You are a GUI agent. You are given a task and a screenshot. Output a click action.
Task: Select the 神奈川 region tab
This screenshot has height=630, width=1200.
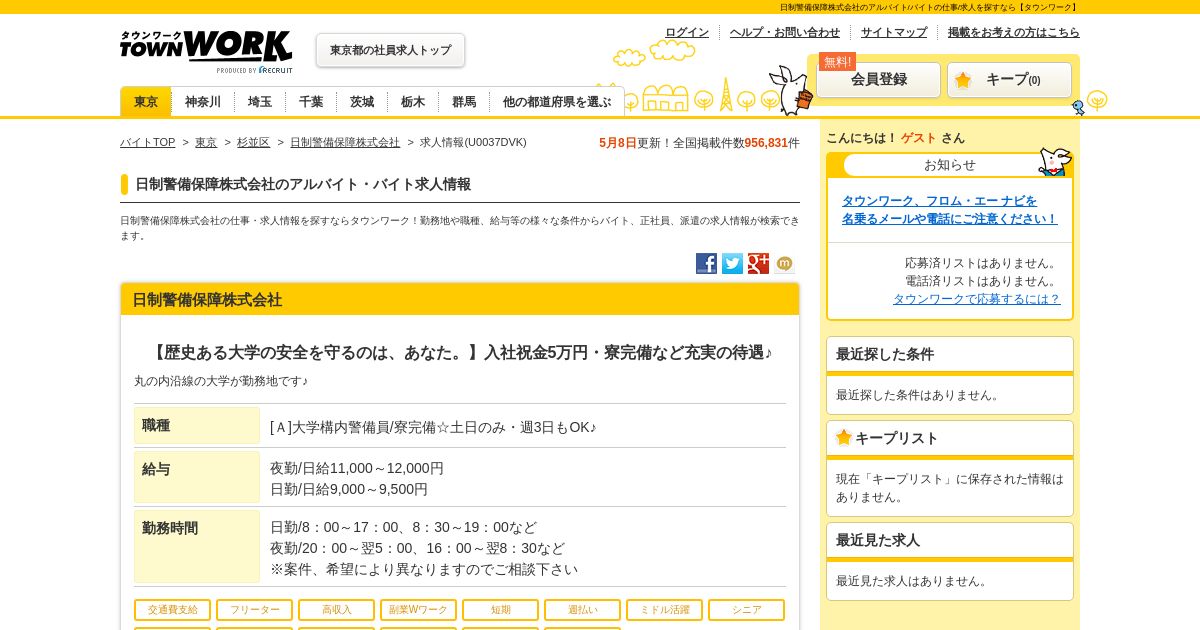pos(203,102)
